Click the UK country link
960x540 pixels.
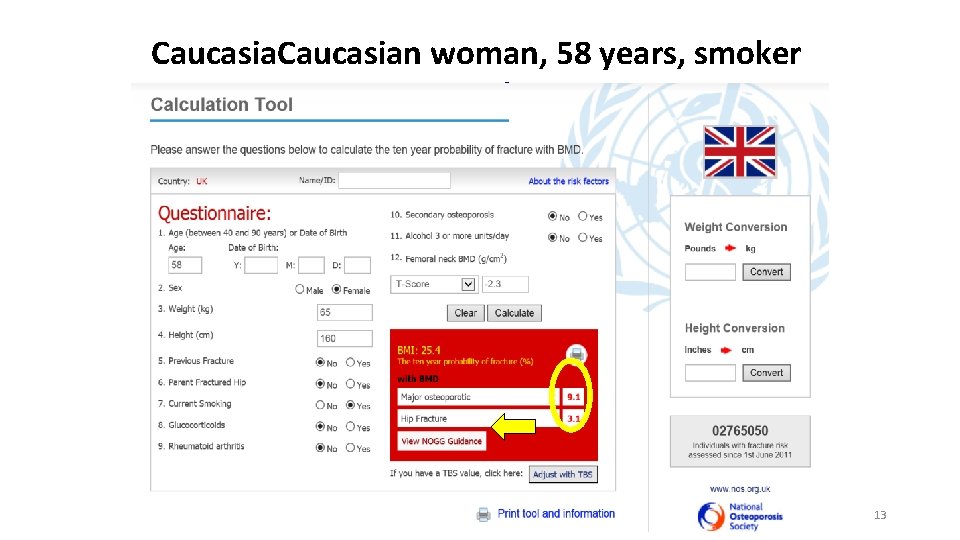pyautogui.click(x=201, y=181)
